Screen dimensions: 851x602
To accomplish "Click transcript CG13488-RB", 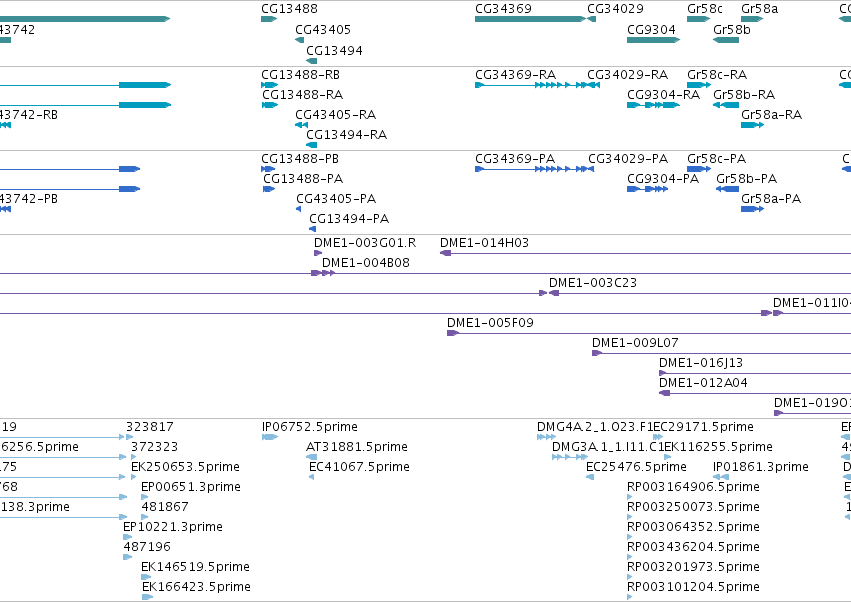I will point(300,75).
